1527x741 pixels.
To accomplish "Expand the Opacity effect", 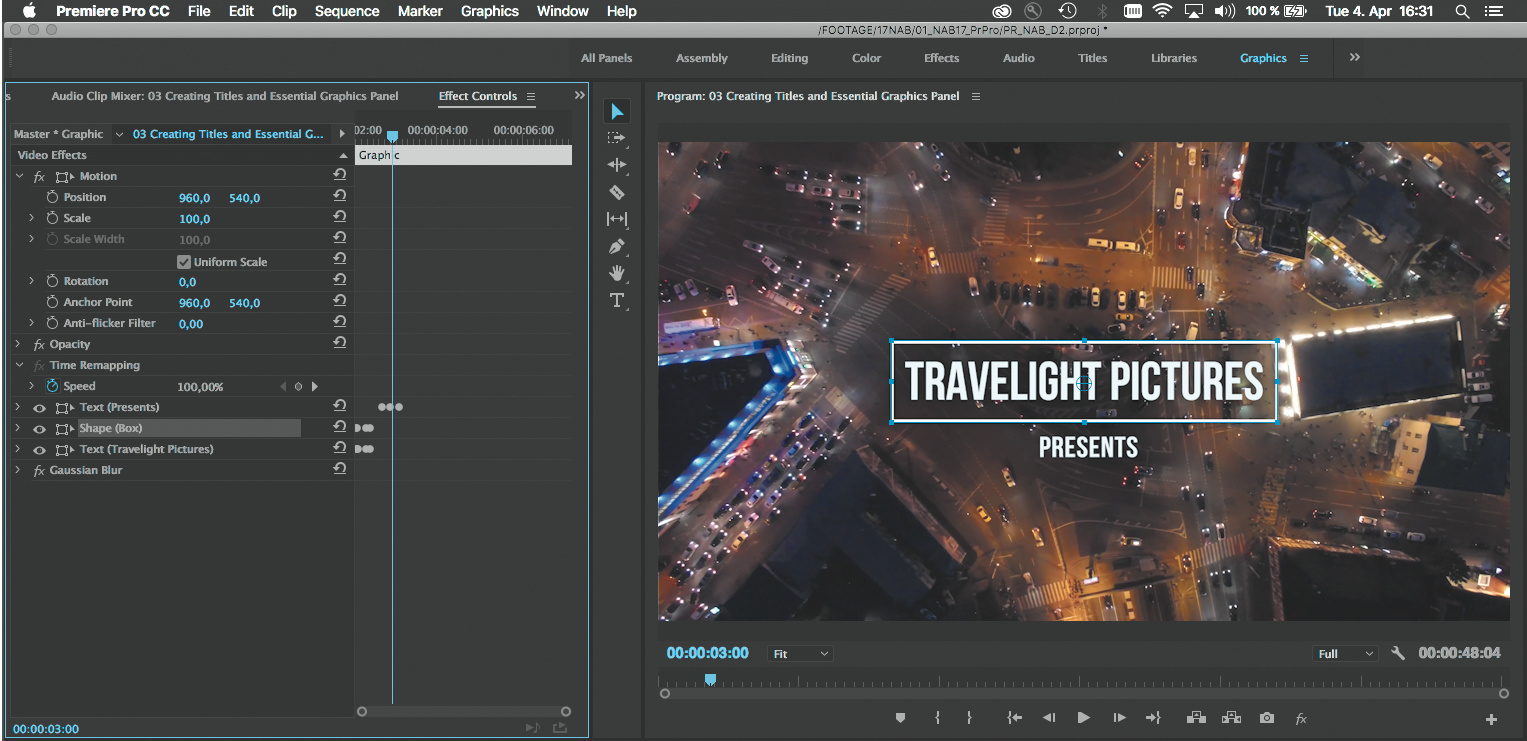I will [18, 344].
